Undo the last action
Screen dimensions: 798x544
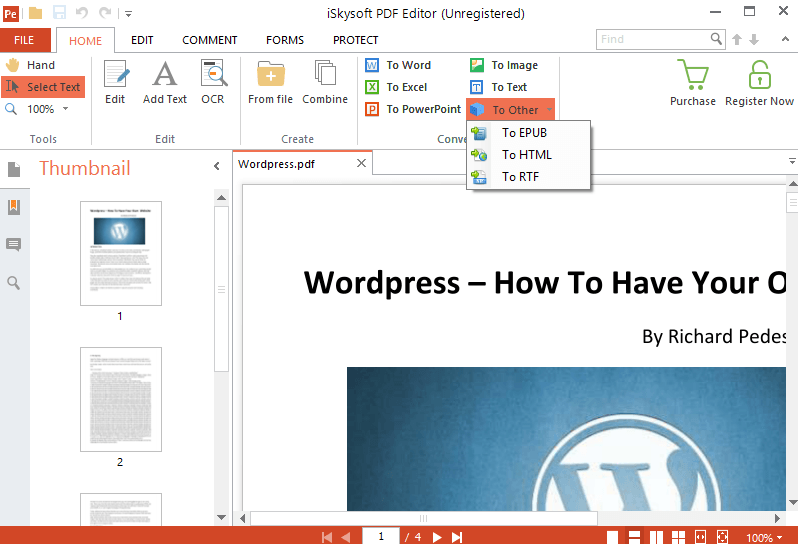(82, 13)
